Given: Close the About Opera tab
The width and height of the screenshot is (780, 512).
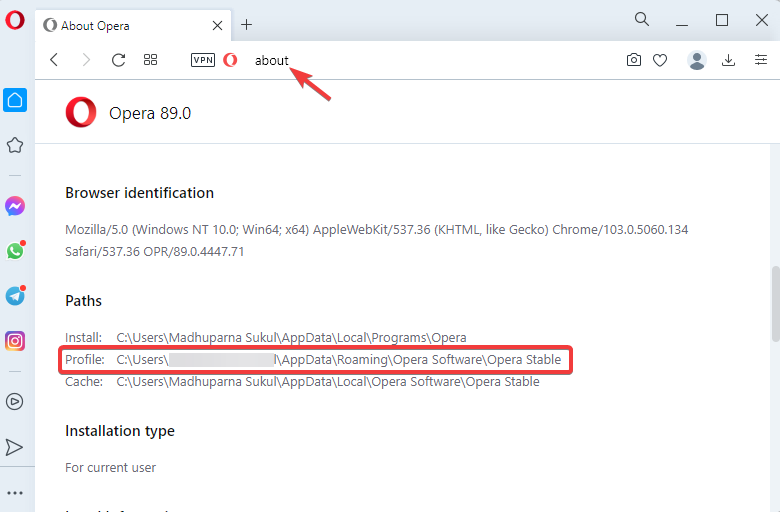Looking at the screenshot, I should (x=217, y=25).
